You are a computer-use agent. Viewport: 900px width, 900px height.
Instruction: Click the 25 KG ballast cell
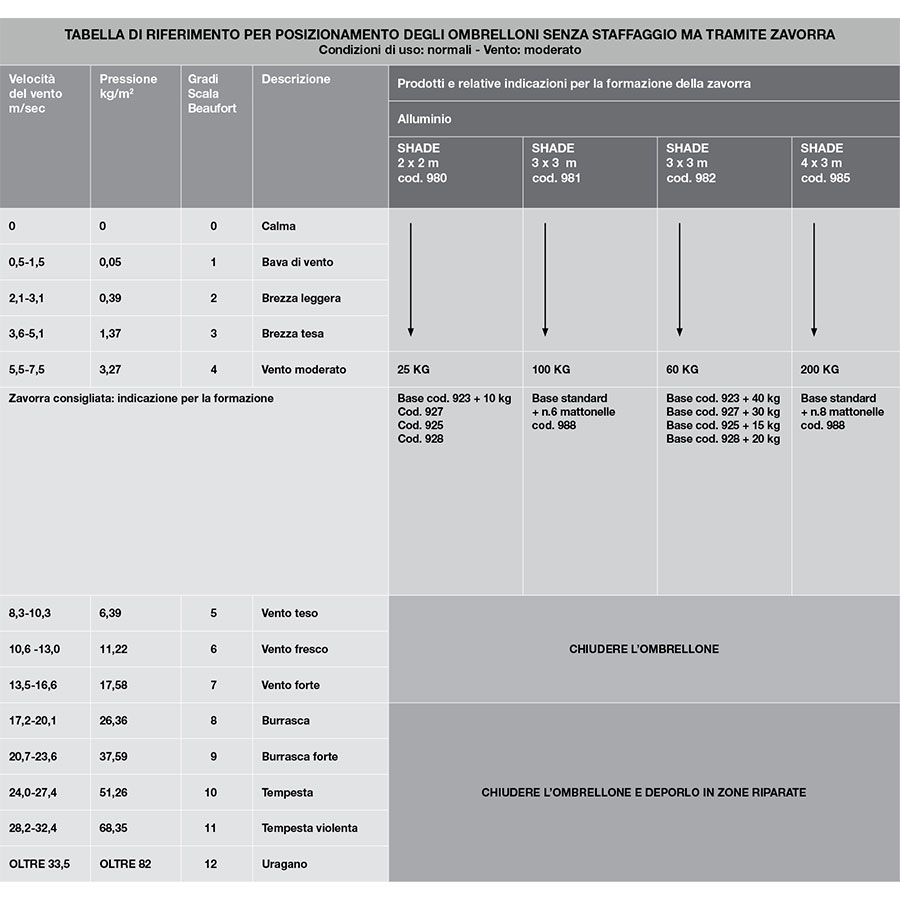(x=456, y=369)
